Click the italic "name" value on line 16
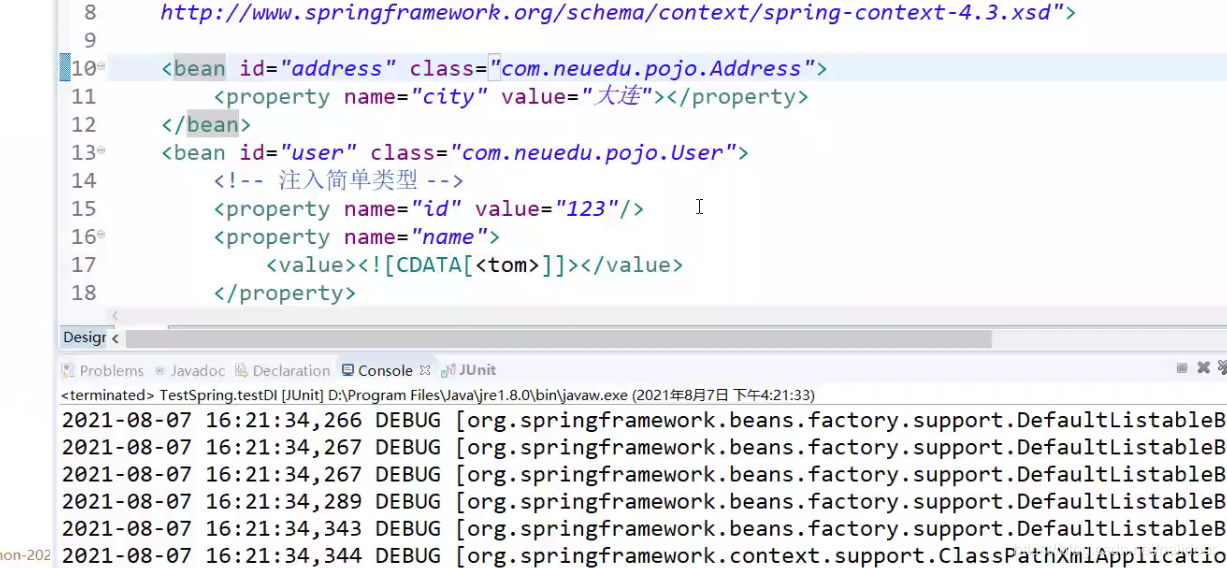Viewport: 1227px width, 568px height. pos(449,237)
